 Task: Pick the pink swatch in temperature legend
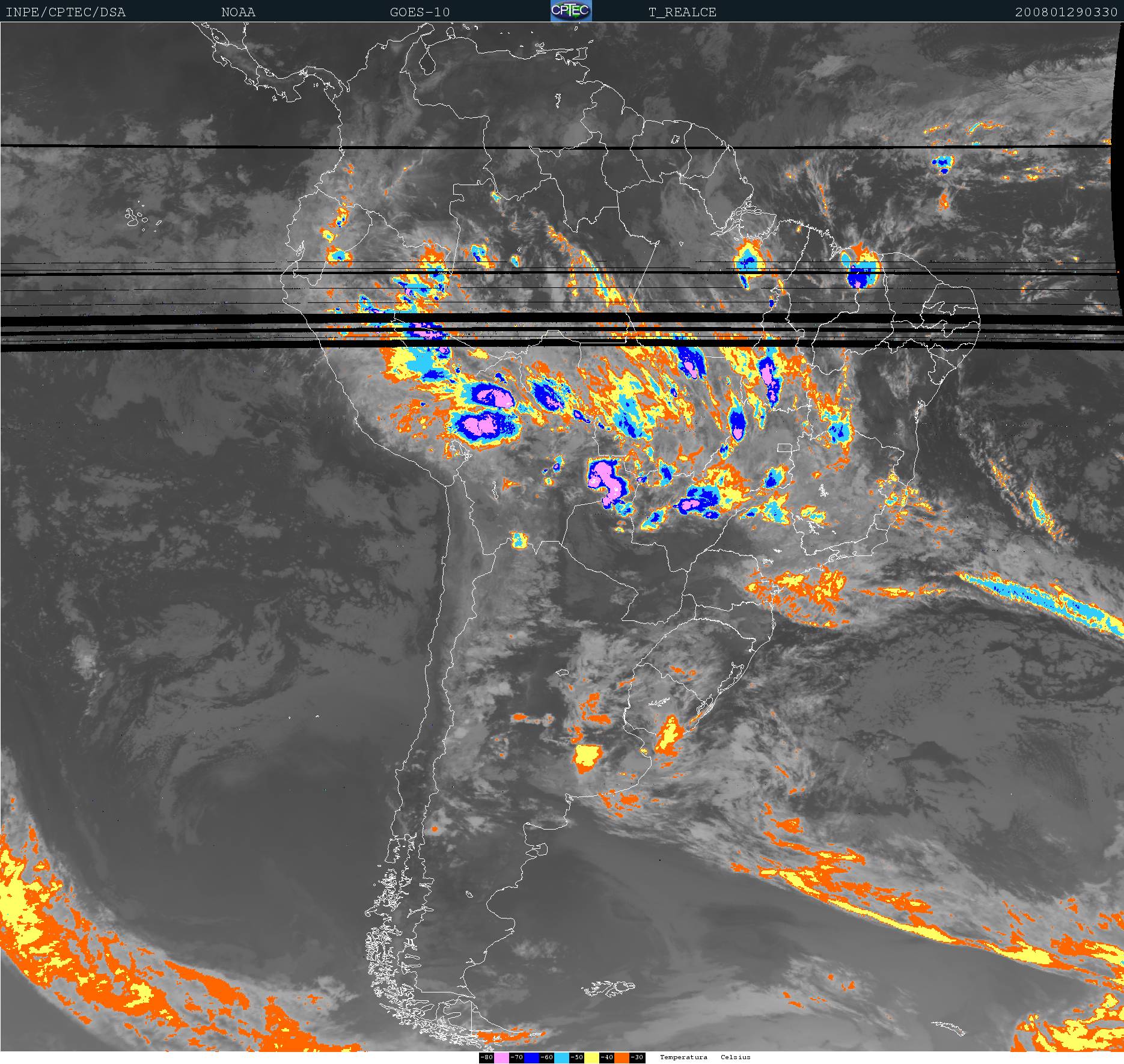501,1057
